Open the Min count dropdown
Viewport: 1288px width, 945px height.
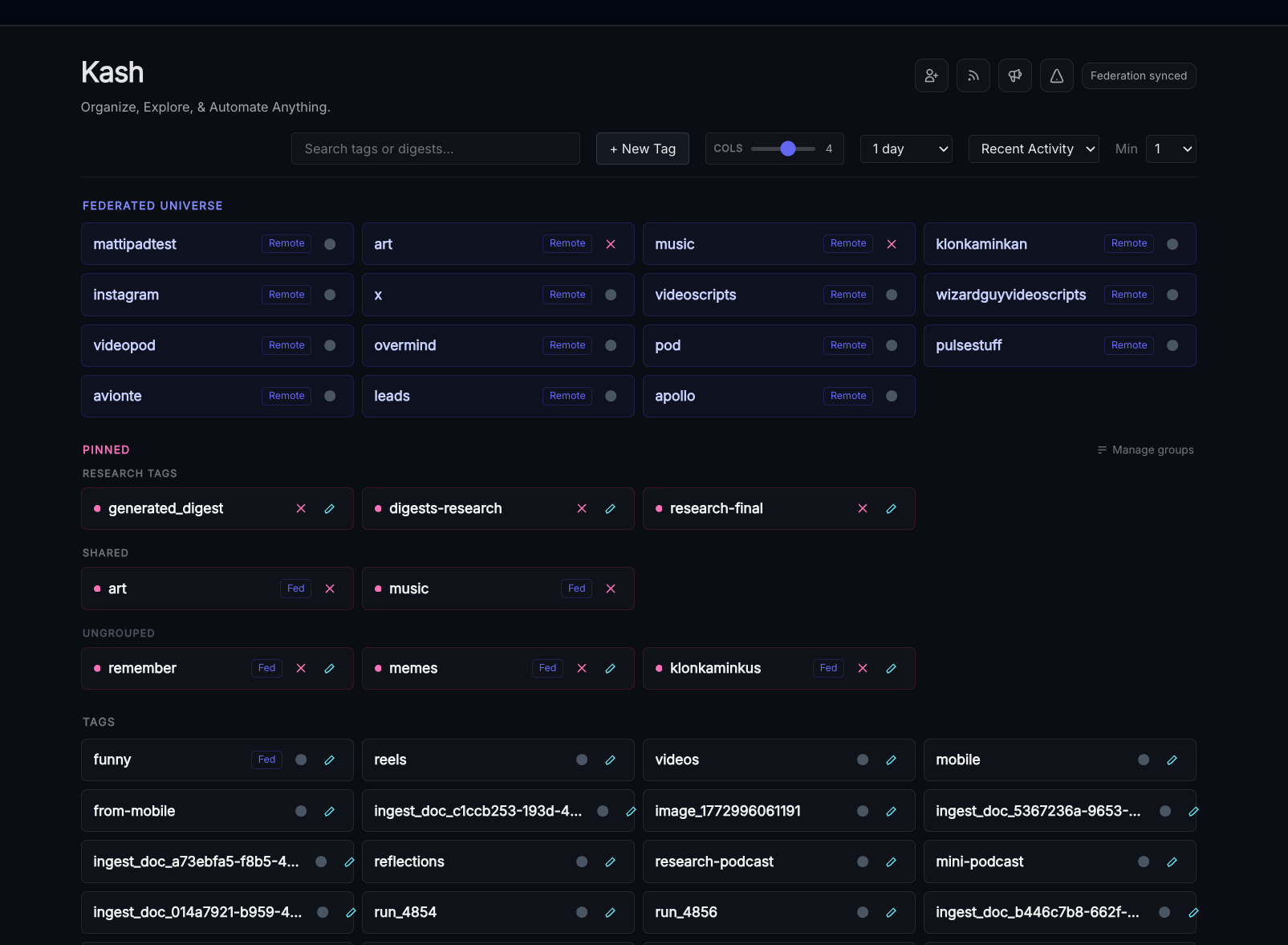[1170, 149]
